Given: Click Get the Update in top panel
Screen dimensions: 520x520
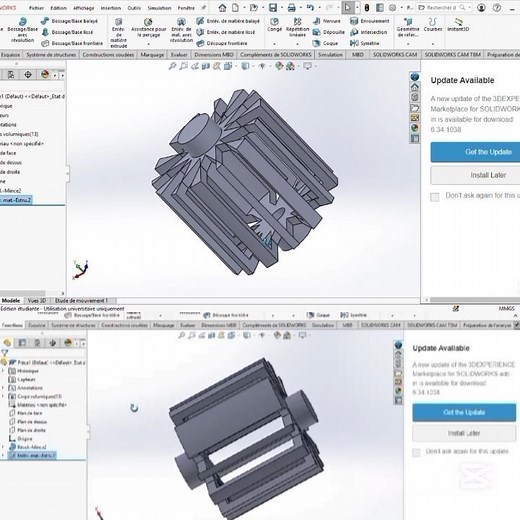Looking at the screenshot, I should click(475, 152).
